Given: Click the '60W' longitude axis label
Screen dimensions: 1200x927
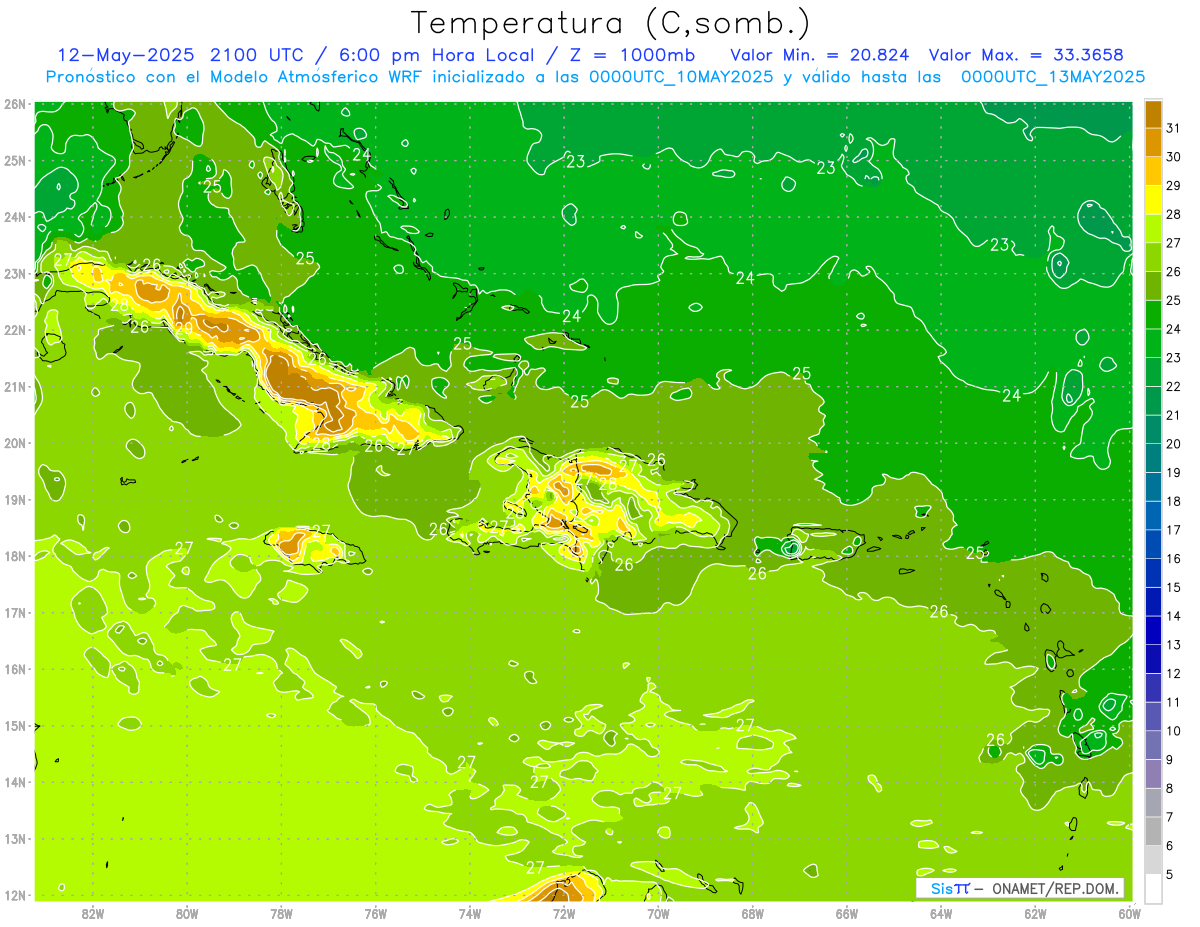Looking at the screenshot, I should (1129, 913).
